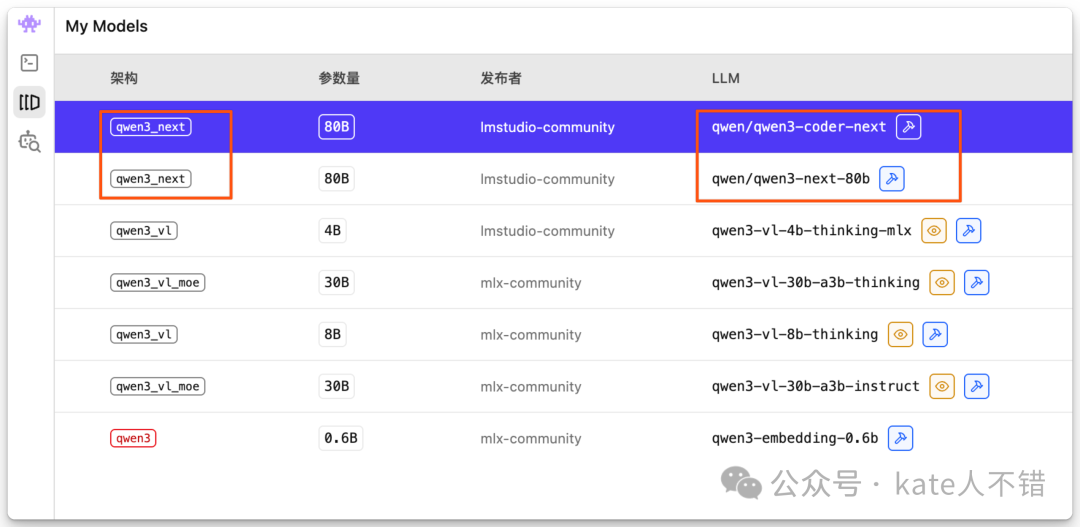The height and width of the screenshot is (527, 1080).
Task: Click 80B badge in qwen3-next-80b row
Action: pyautogui.click(x=337, y=179)
